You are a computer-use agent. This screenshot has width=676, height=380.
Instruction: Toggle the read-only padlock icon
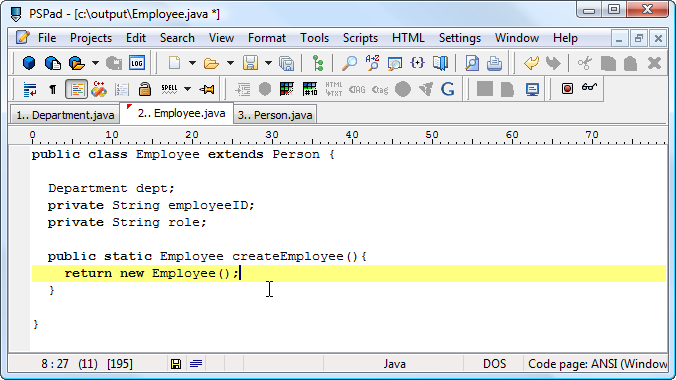[x=145, y=89]
